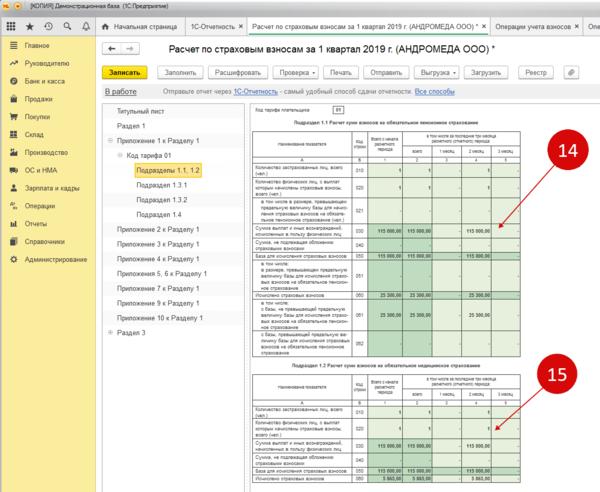This screenshot has height=492, width=600.
Task: Open Банк и касса section
Action: click(44, 81)
